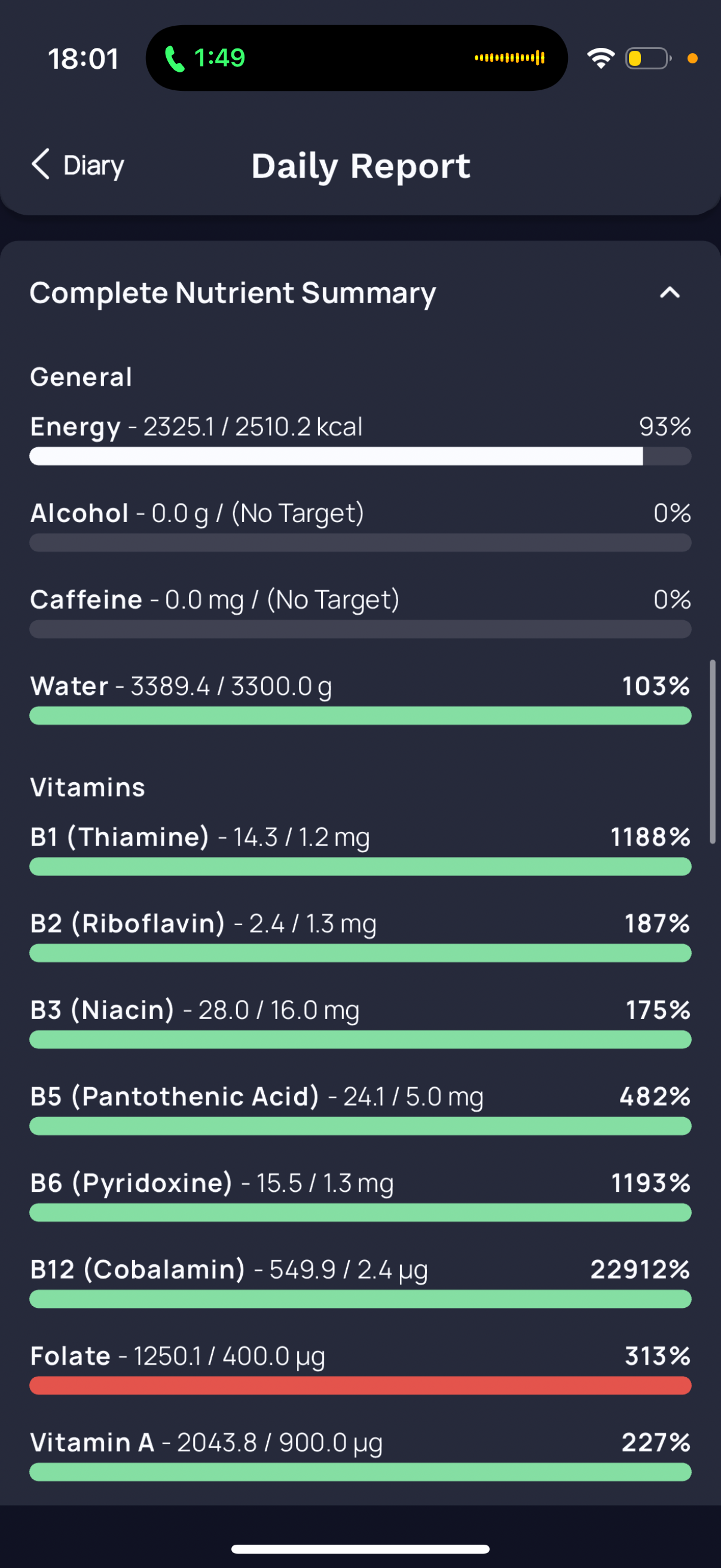Click the vertical scrollbar indicator

[713, 751]
